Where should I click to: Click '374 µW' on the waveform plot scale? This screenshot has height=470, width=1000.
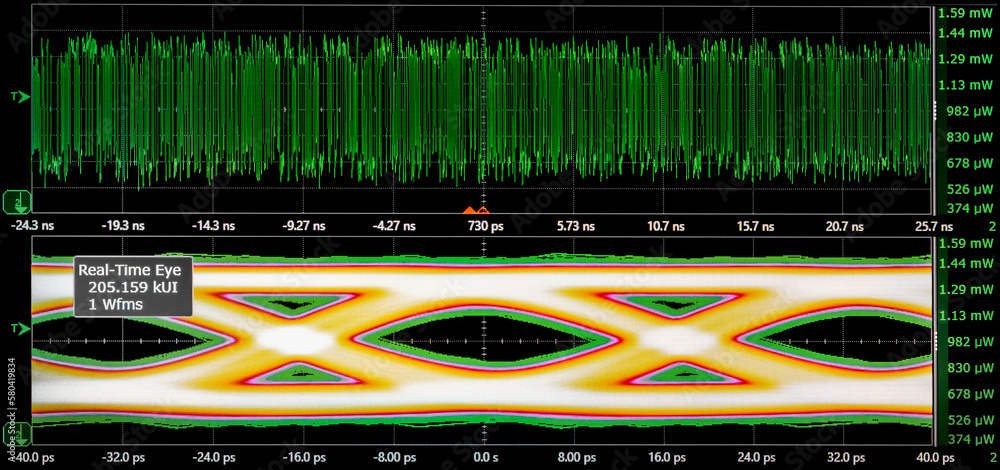pos(971,208)
